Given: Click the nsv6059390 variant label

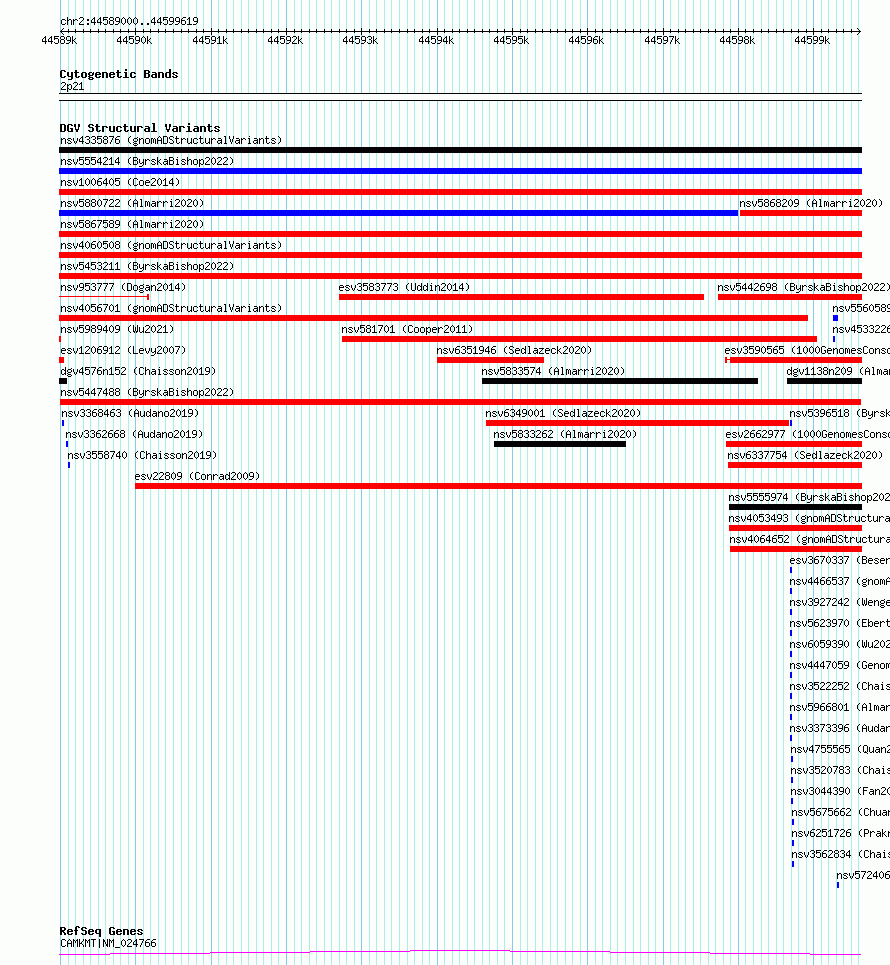Looking at the screenshot, I should (x=840, y=644).
